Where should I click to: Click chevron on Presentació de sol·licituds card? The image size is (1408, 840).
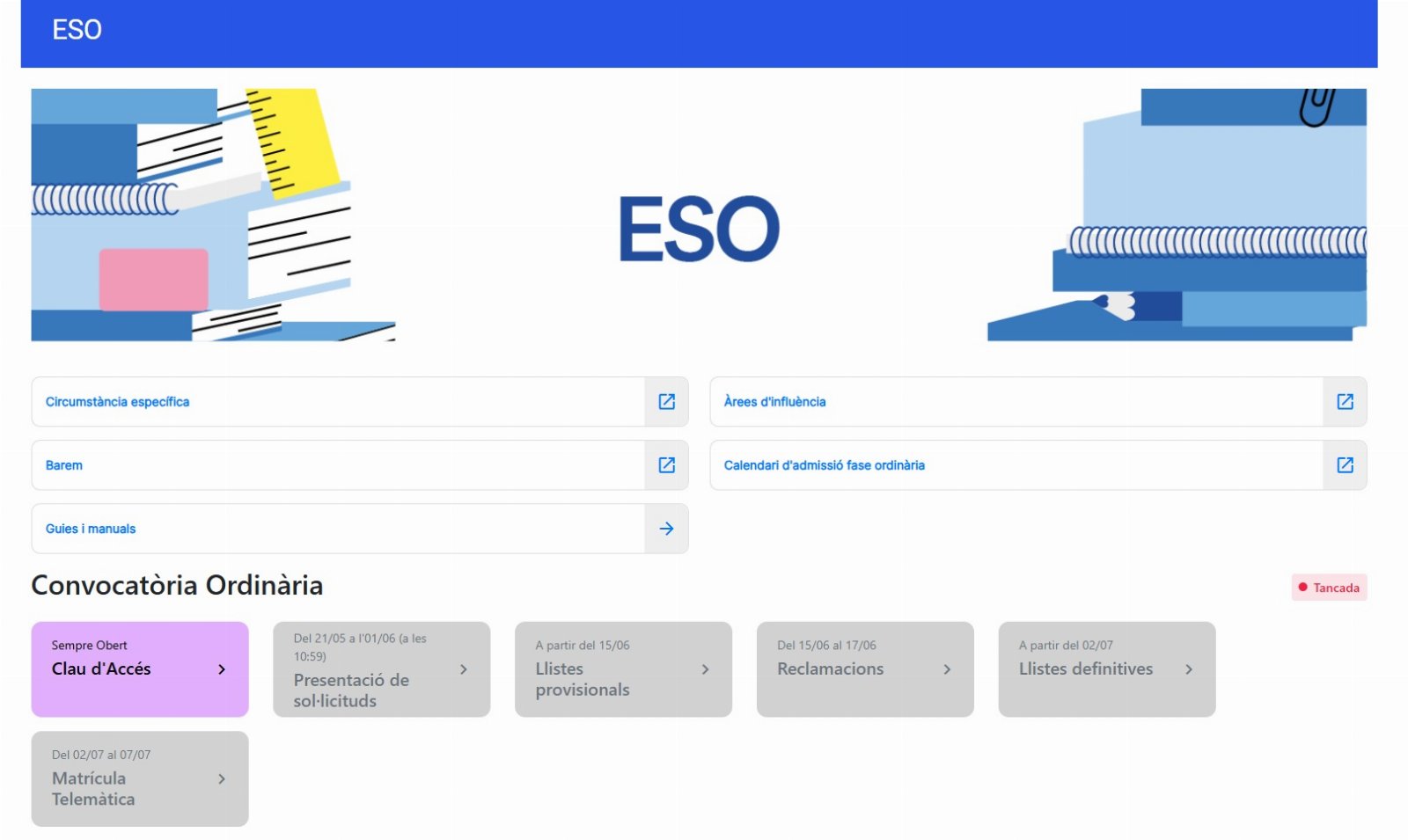[464, 669]
